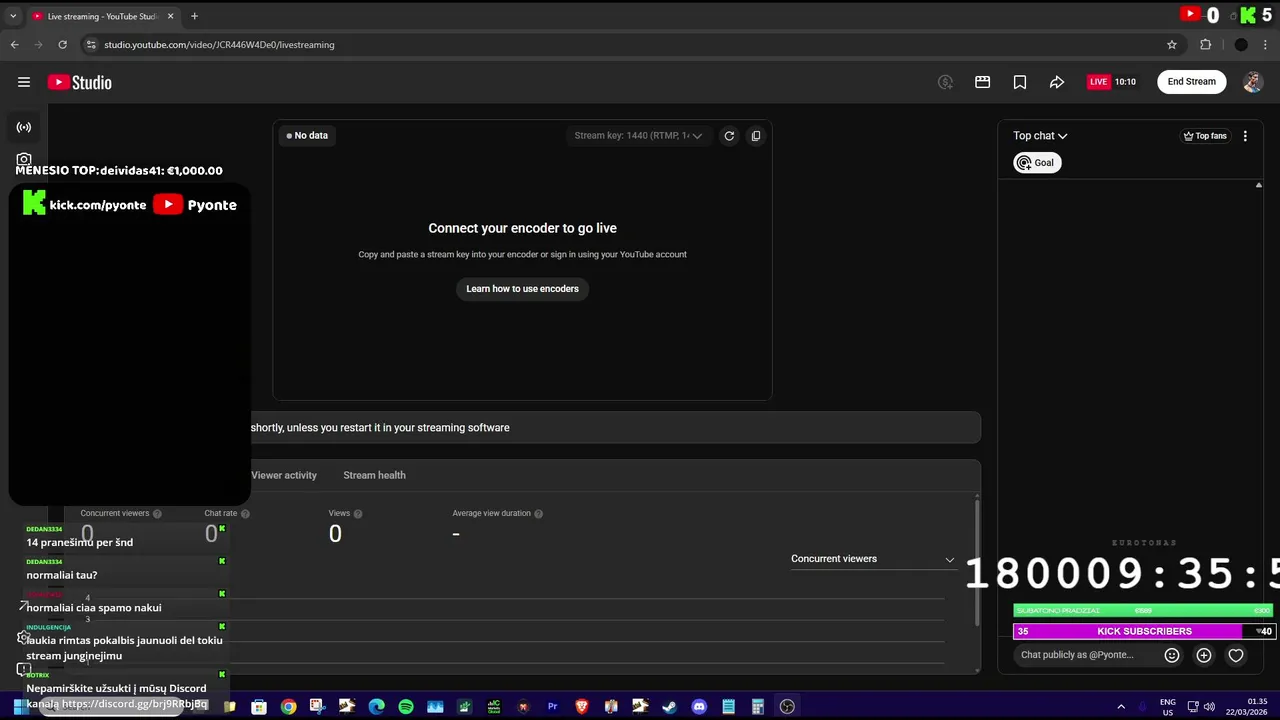Click help icon beside Concurrent viewers
The height and width of the screenshot is (720, 1280).
point(157,514)
